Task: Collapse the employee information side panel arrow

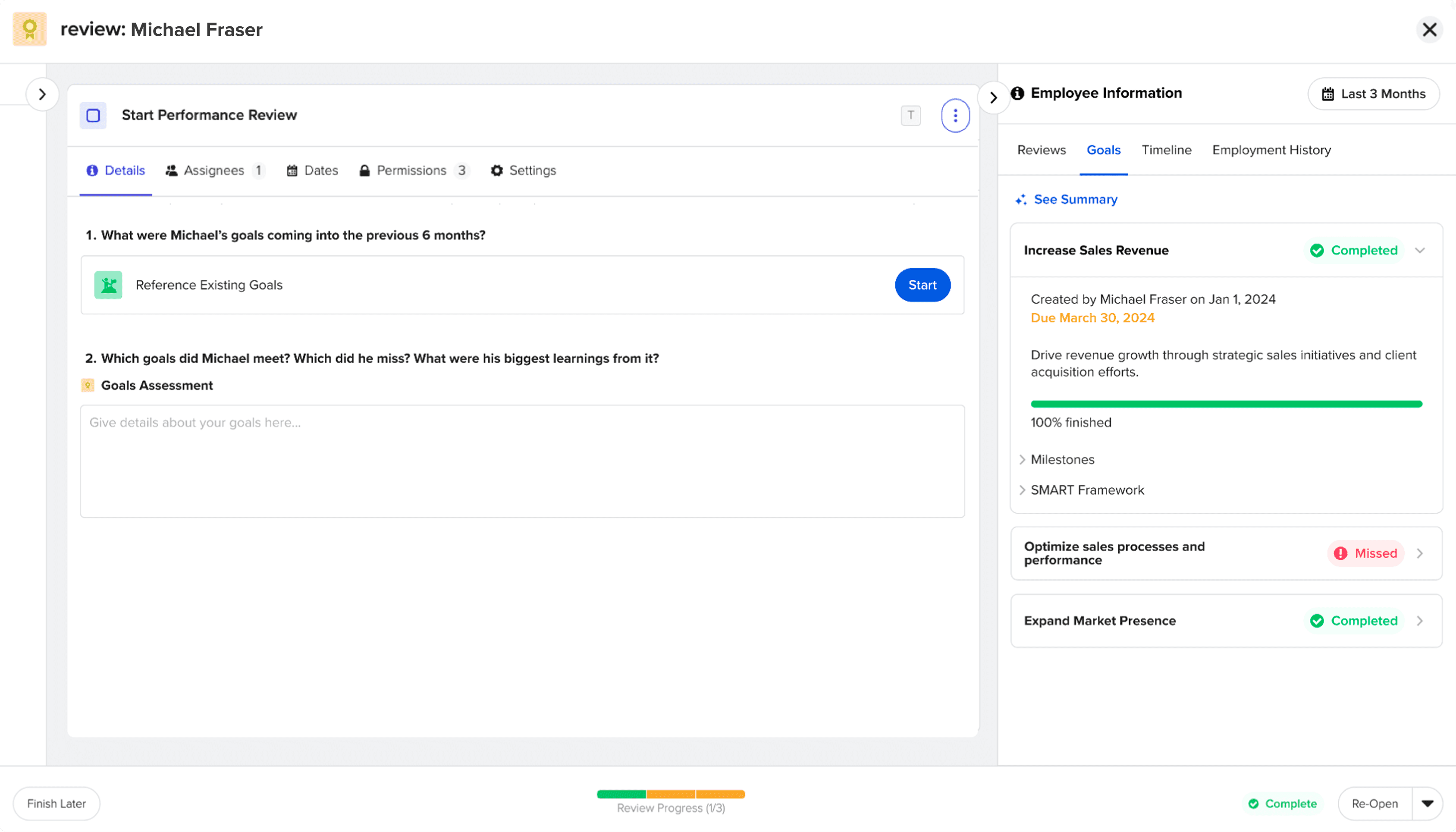Action: click(993, 98)
